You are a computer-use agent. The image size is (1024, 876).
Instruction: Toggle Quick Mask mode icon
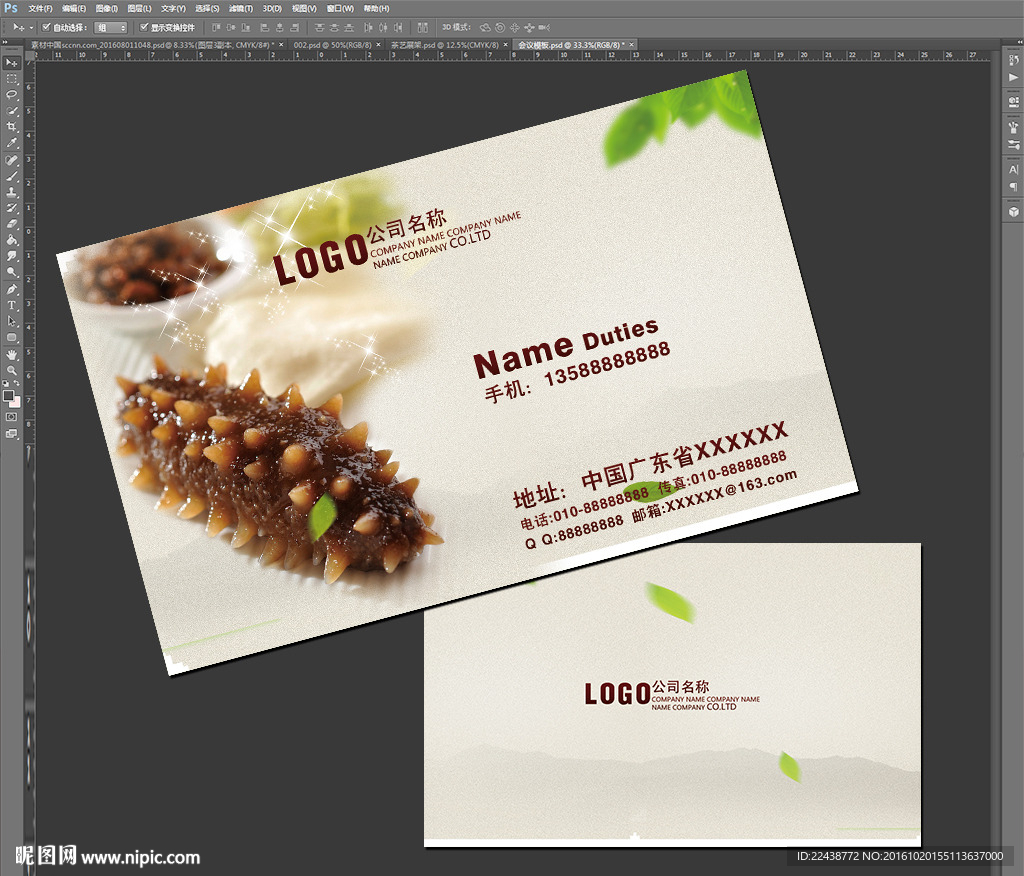(x=12, y=416)
